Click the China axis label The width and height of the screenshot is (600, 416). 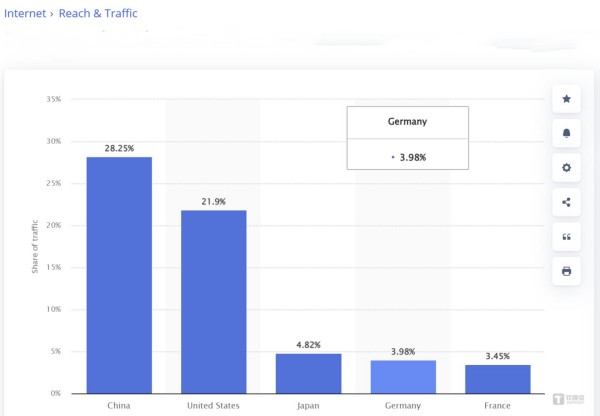(x=119, y=406)
